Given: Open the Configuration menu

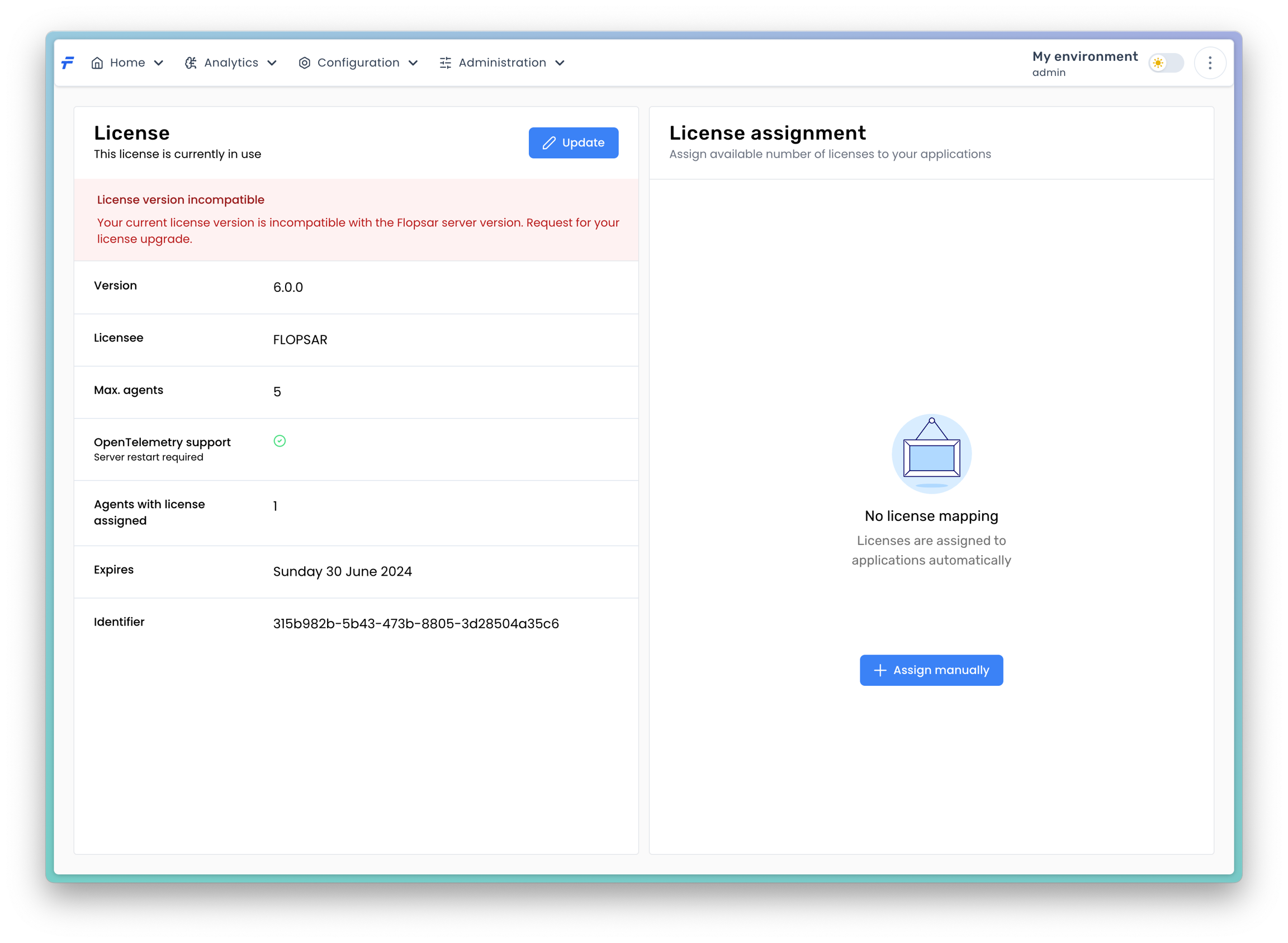Looking at the screenshot, I should tap(358, 63).
